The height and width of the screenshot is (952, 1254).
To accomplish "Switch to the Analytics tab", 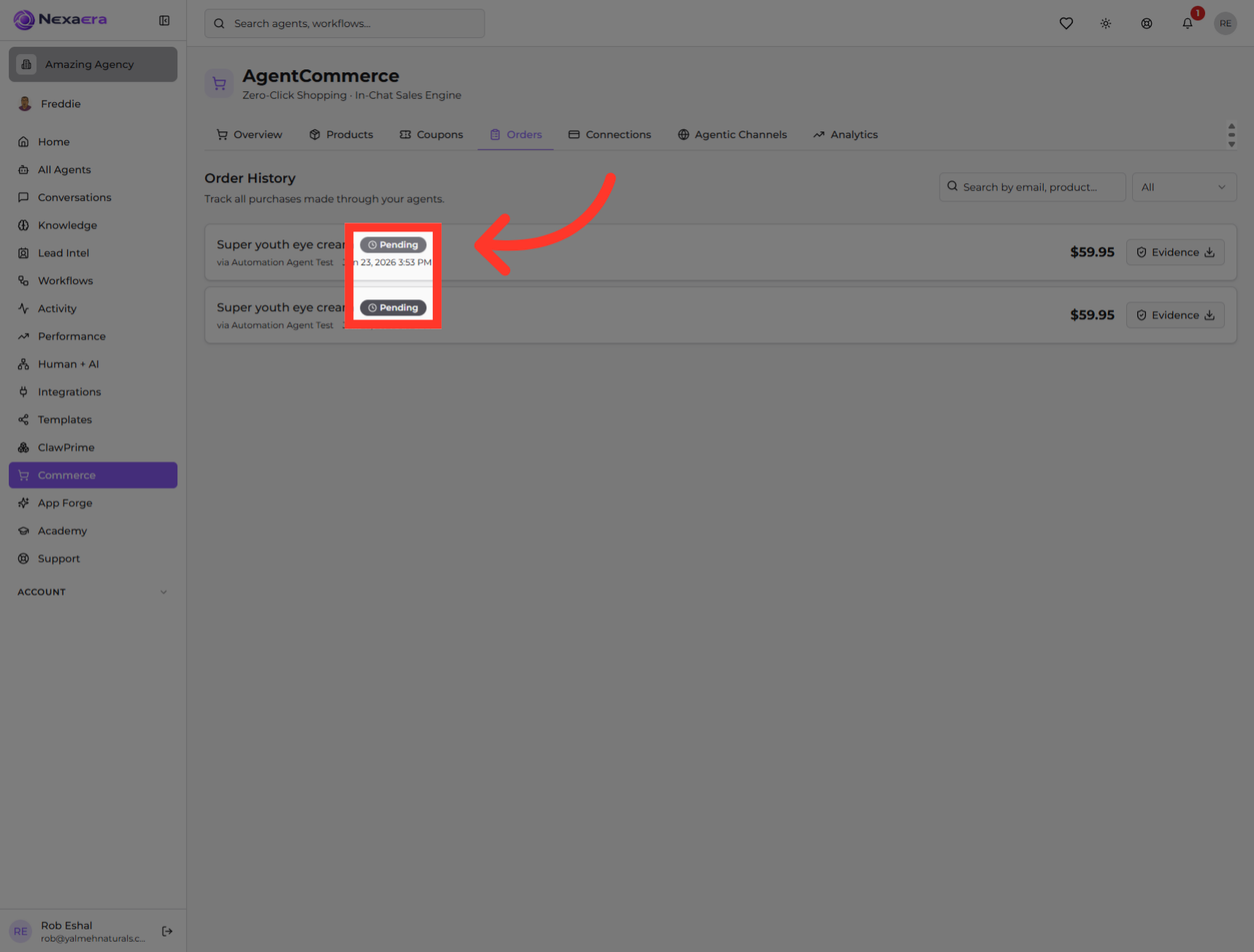I will 846,134.
